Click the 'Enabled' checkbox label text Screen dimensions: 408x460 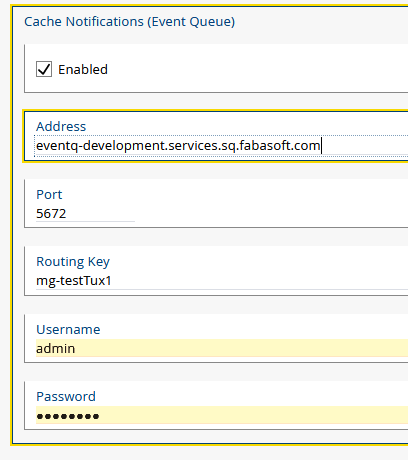[83, 70]
